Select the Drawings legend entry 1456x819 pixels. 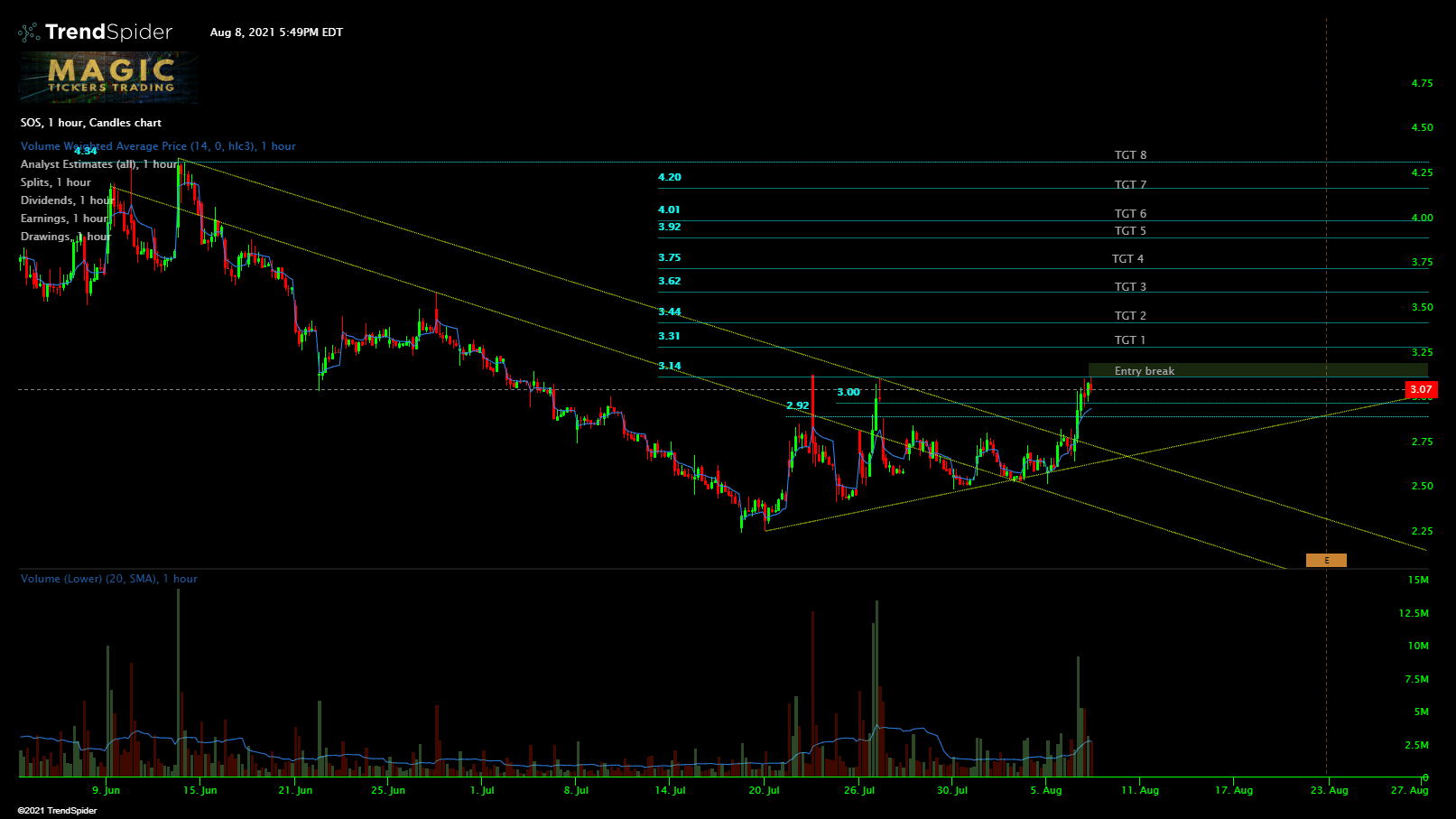click(x=65, y=237)
